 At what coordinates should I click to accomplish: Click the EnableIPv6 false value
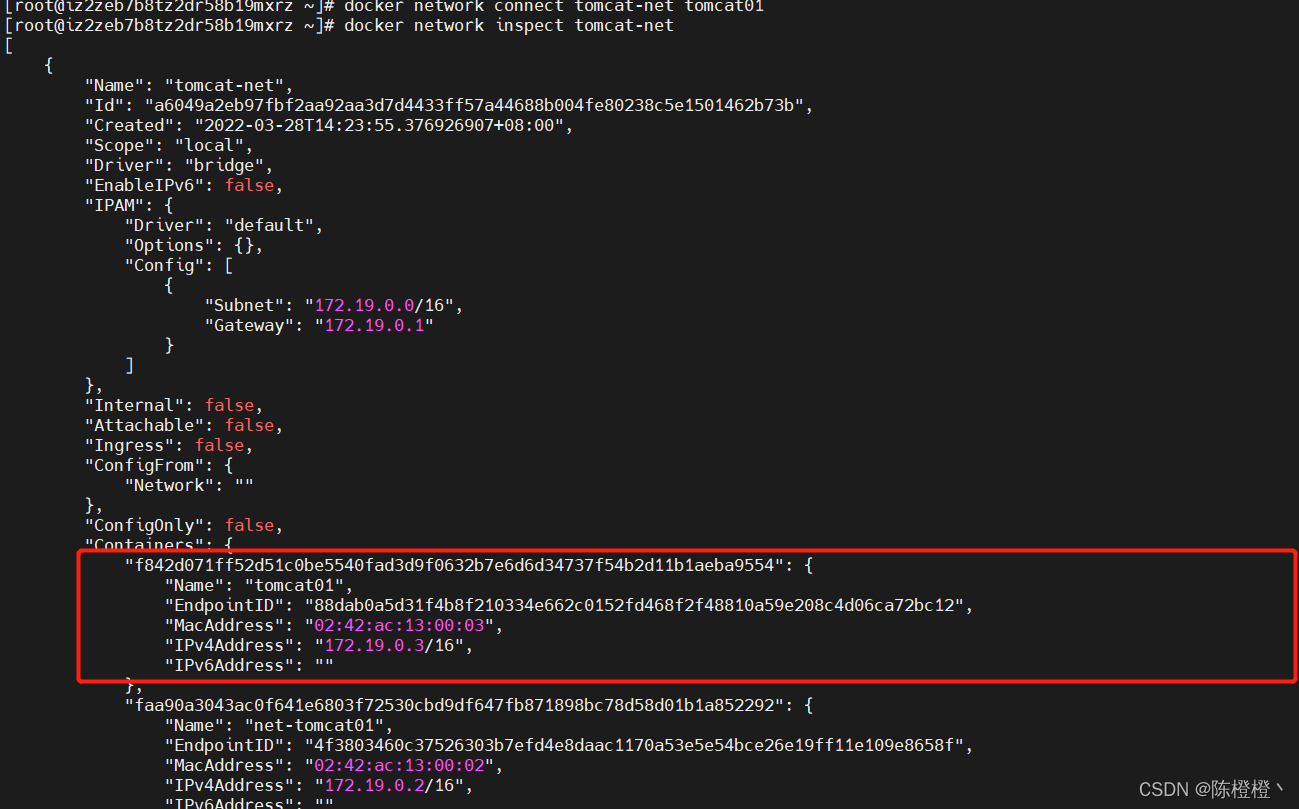click(249, 185)
